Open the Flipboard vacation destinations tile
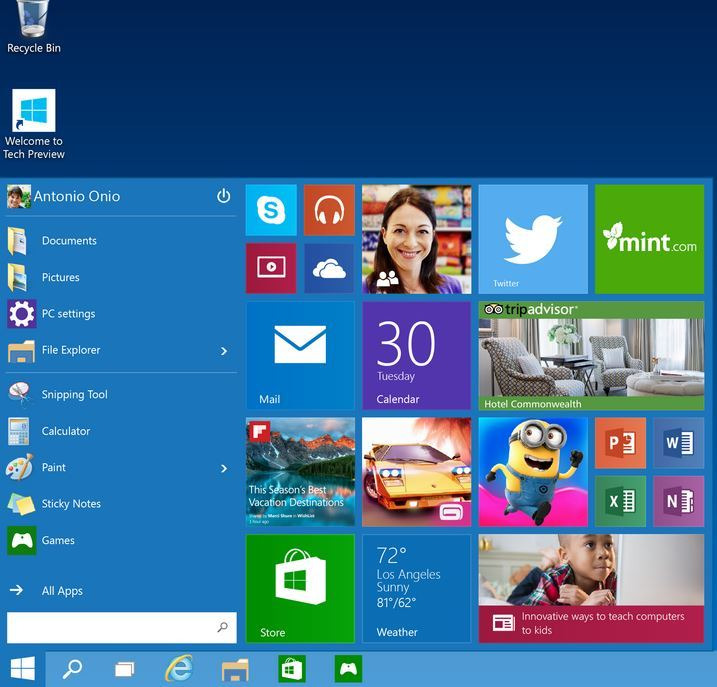 click(x=300, y=472)
